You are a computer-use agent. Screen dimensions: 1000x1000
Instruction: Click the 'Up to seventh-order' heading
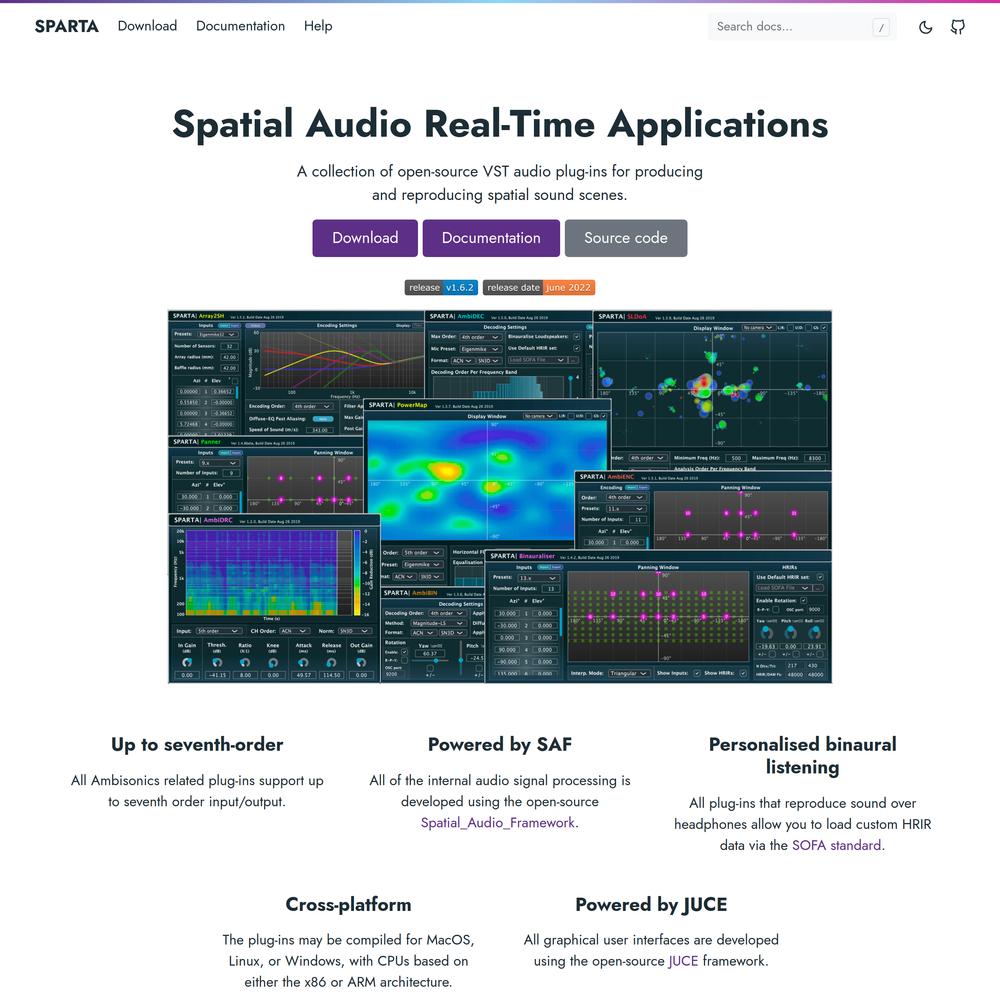click(197, 744)
